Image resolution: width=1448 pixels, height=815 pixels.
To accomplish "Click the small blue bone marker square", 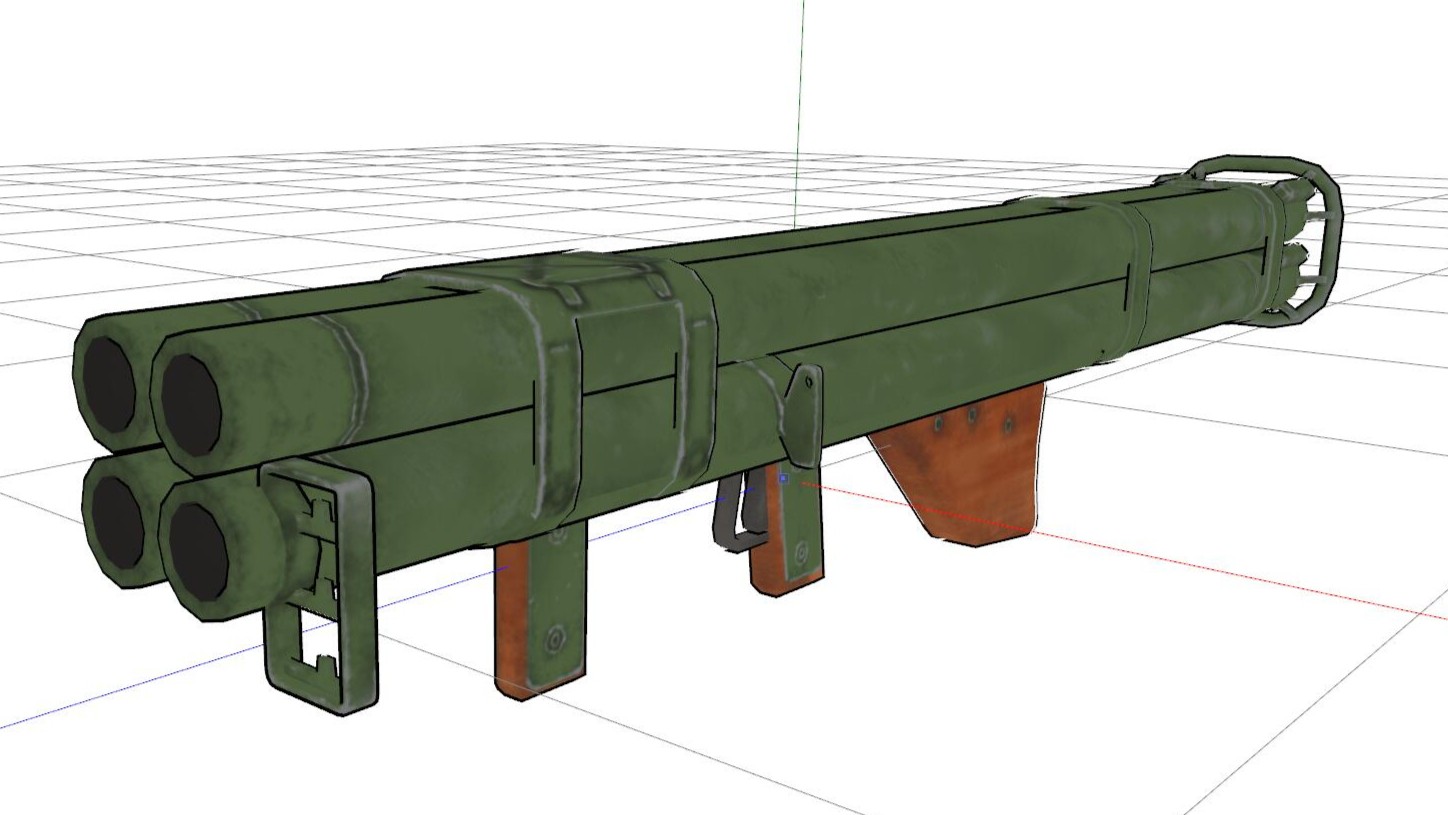I will coord(783,479).
